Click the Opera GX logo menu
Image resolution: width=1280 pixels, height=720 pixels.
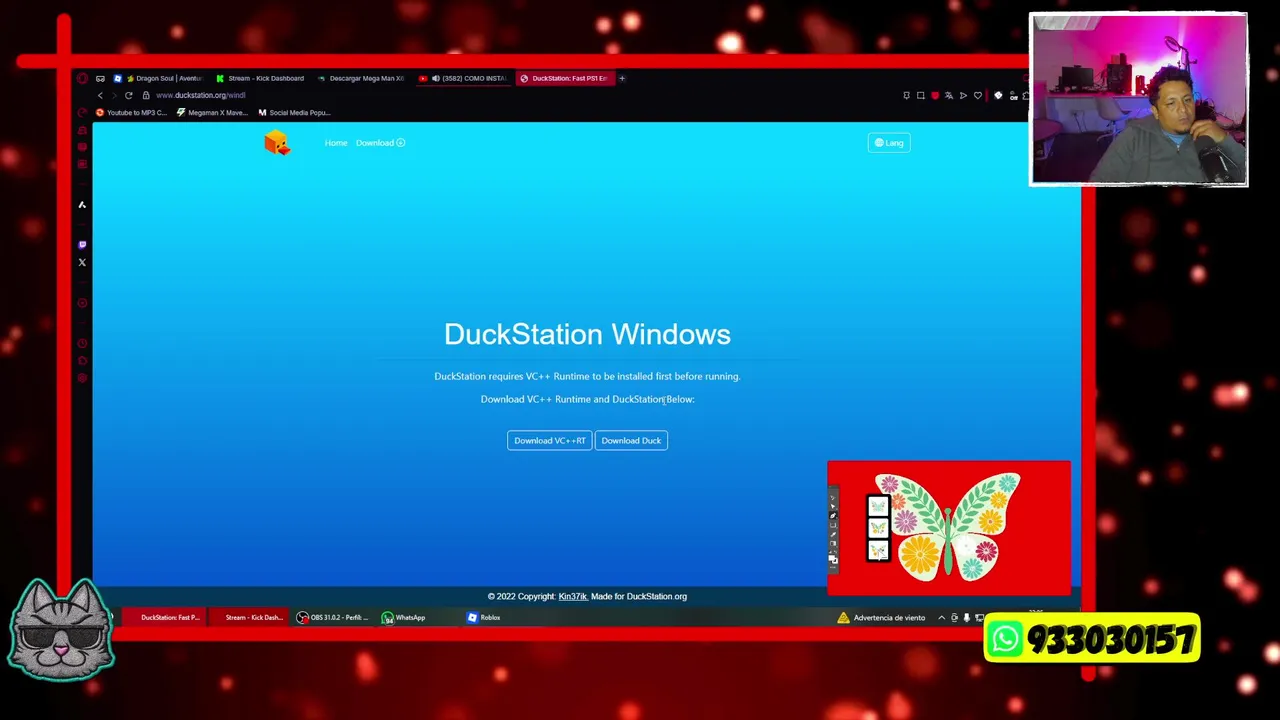click(82, 78)
